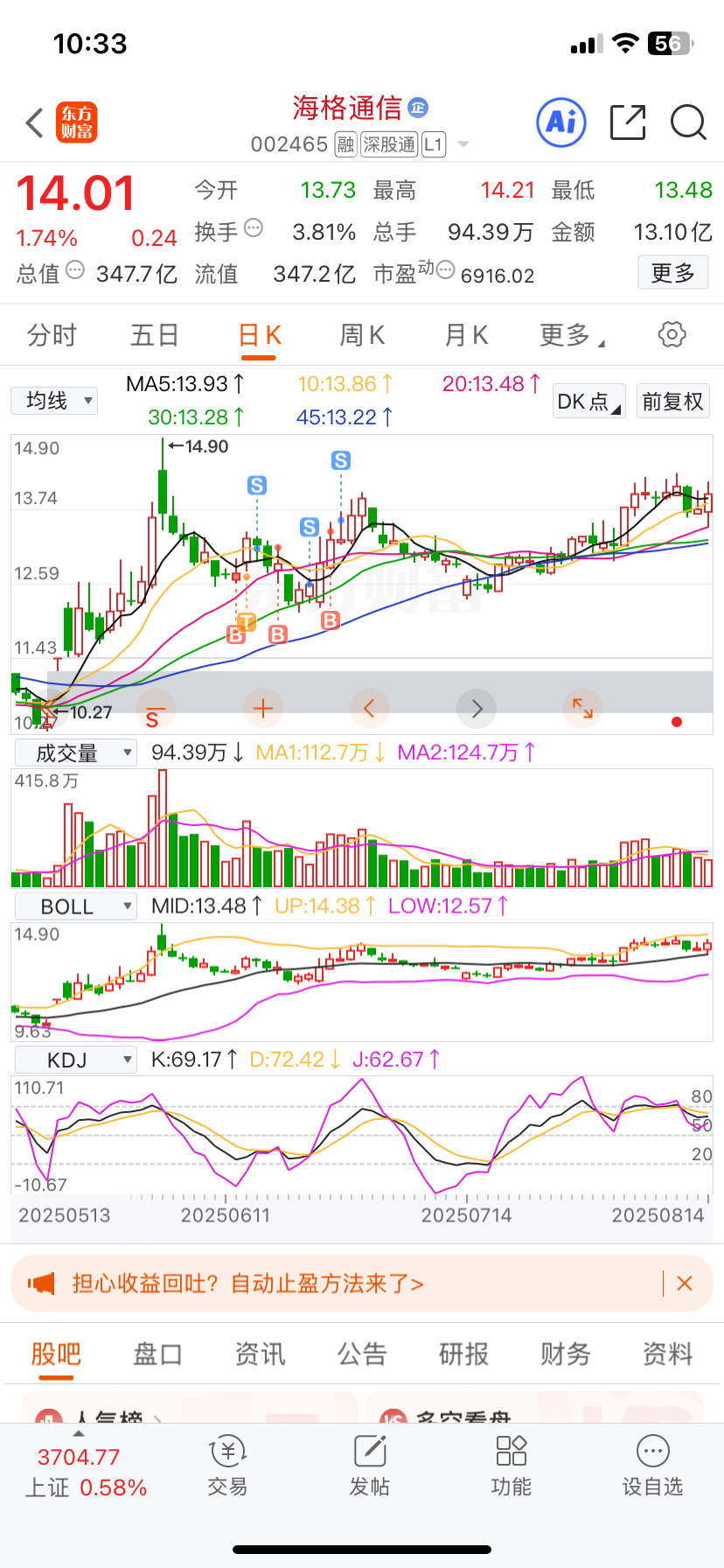This screenshot has width=724, height=1568.
Task: Tap the 企 badge next to 海格通信
Action: (x=418, y=108)
